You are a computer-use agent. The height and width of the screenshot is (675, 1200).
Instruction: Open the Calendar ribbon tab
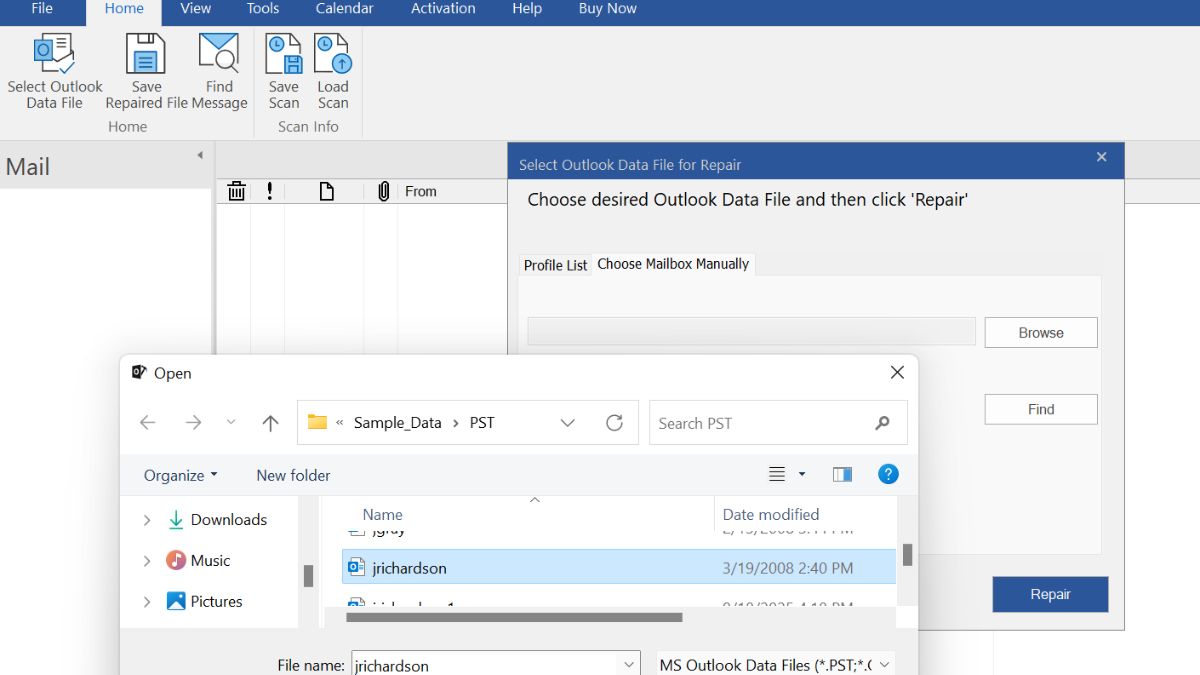pos(344,9)
